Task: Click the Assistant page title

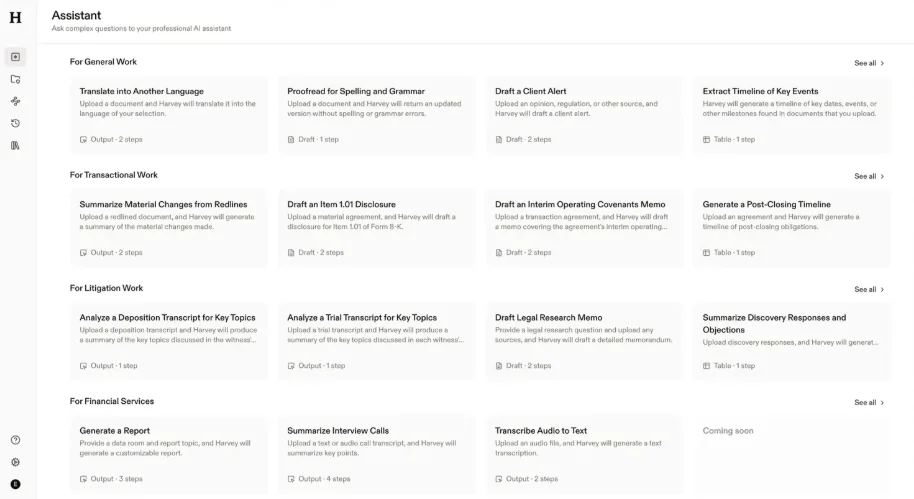Action: click(x=76, y=16)
